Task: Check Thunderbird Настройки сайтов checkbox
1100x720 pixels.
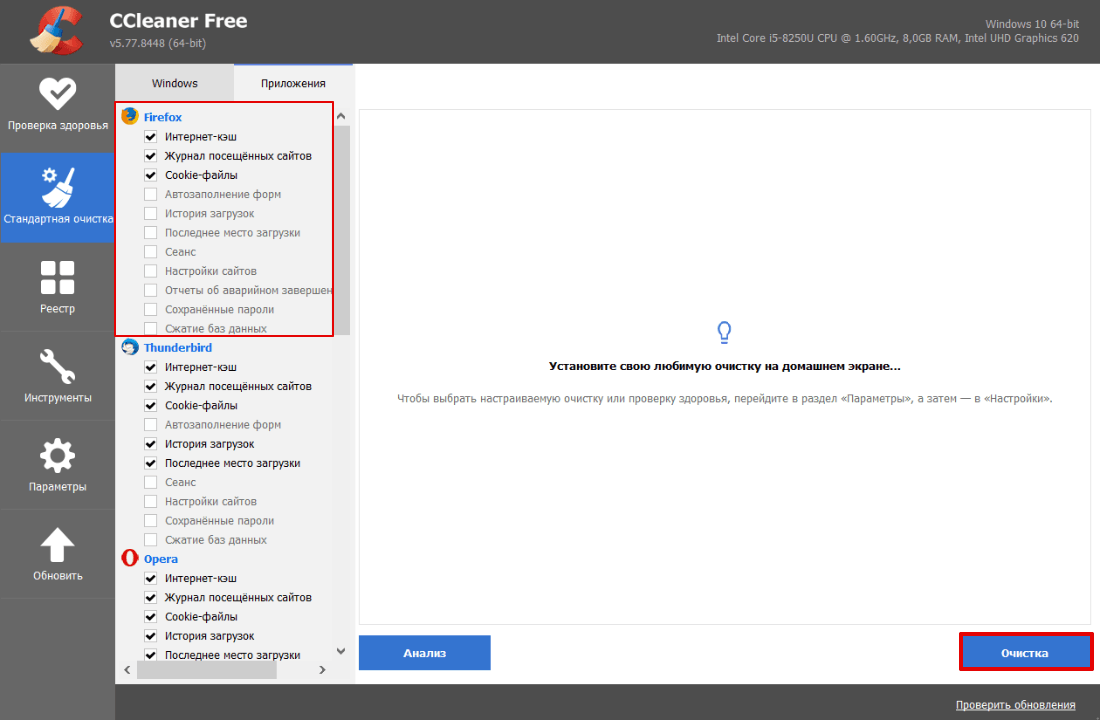Action: [150, 501]
